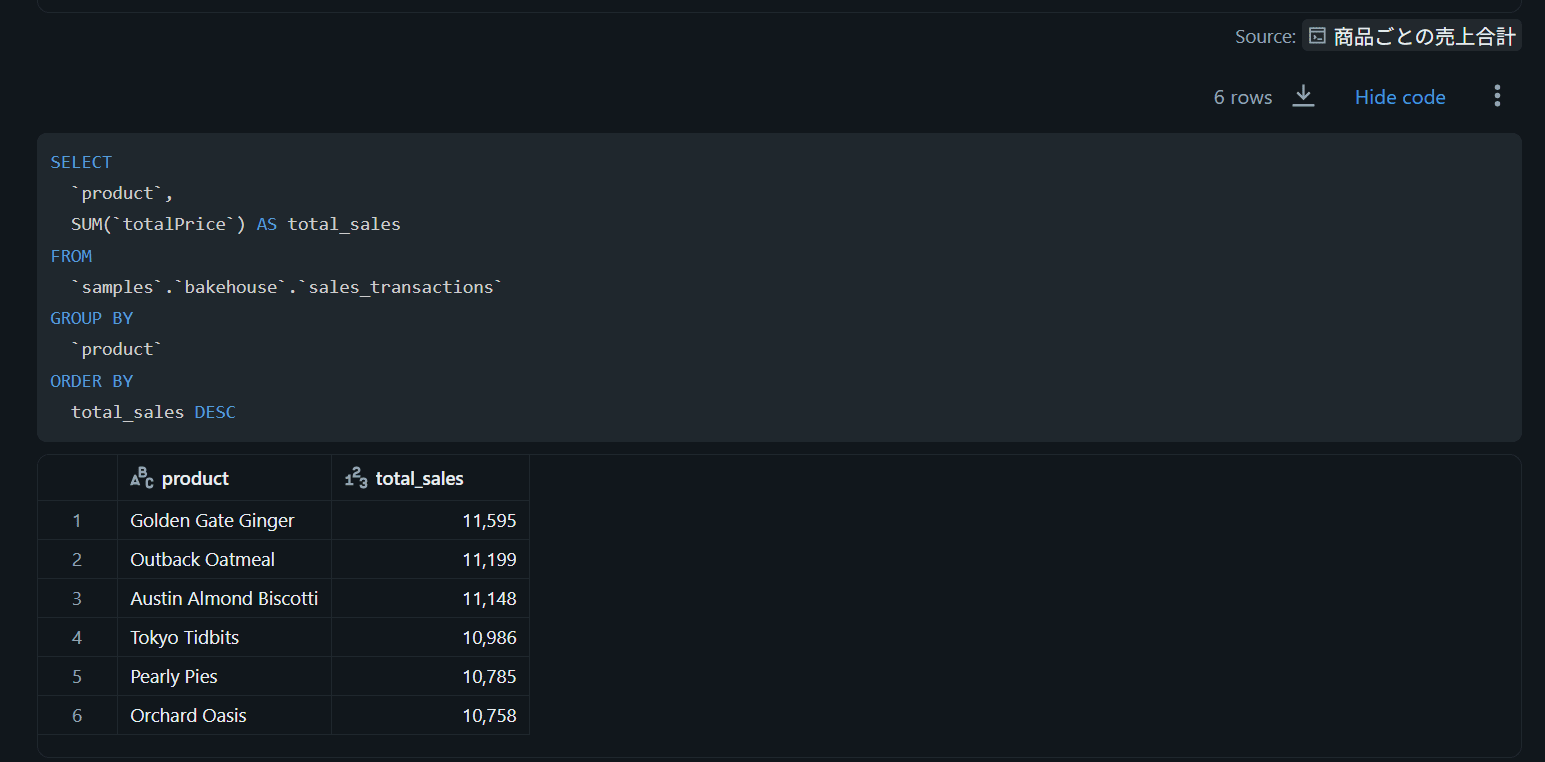Viewport: 1545px width, 762px height.
Task: Select the Golden Gate Ginger cell
Action: (x=212, y=520)
